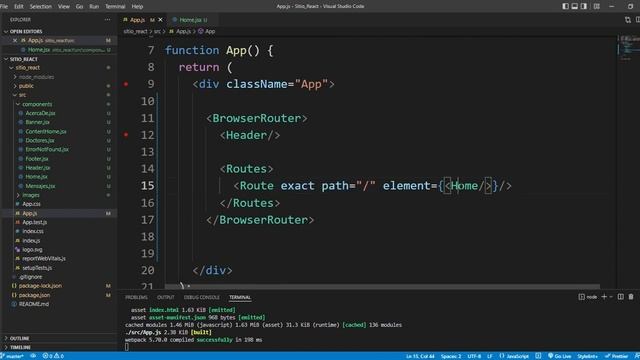The image size is (640, 360).
Task: Expand the OUTLINE panel
Action: 19,338
